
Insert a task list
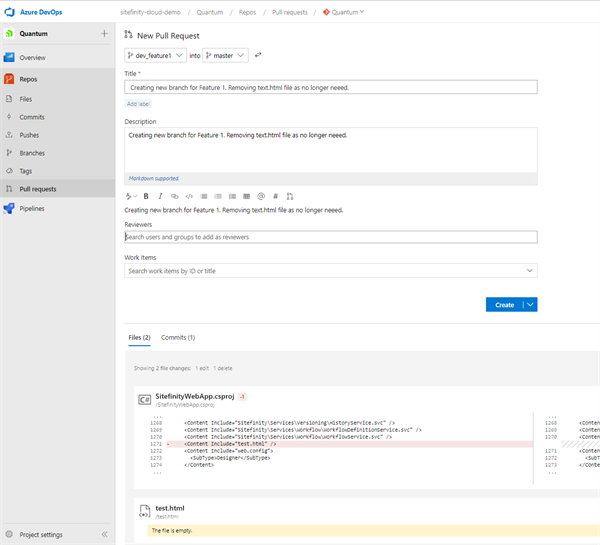[232, 196]
